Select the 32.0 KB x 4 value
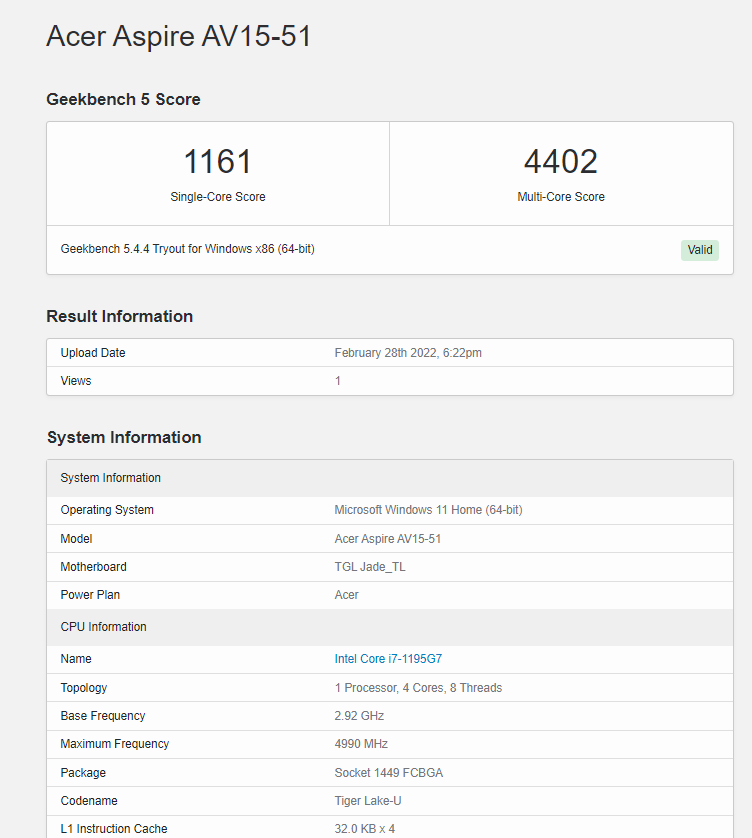Image resolution: width=752 pixels, height=838 pixels. tap(365, 829)
